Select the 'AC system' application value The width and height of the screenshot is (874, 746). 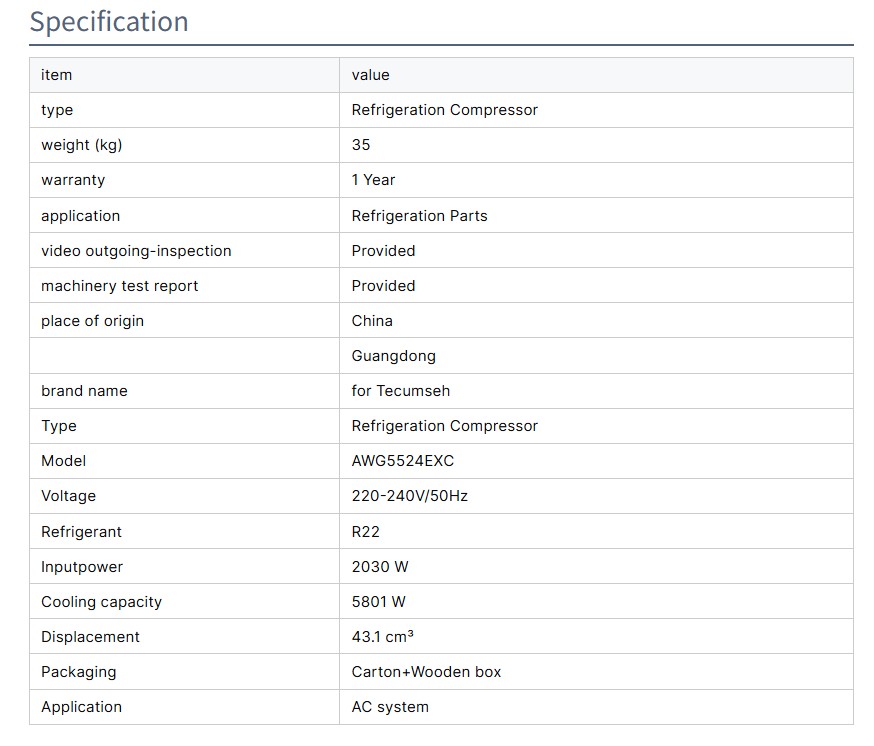[390, 707]
